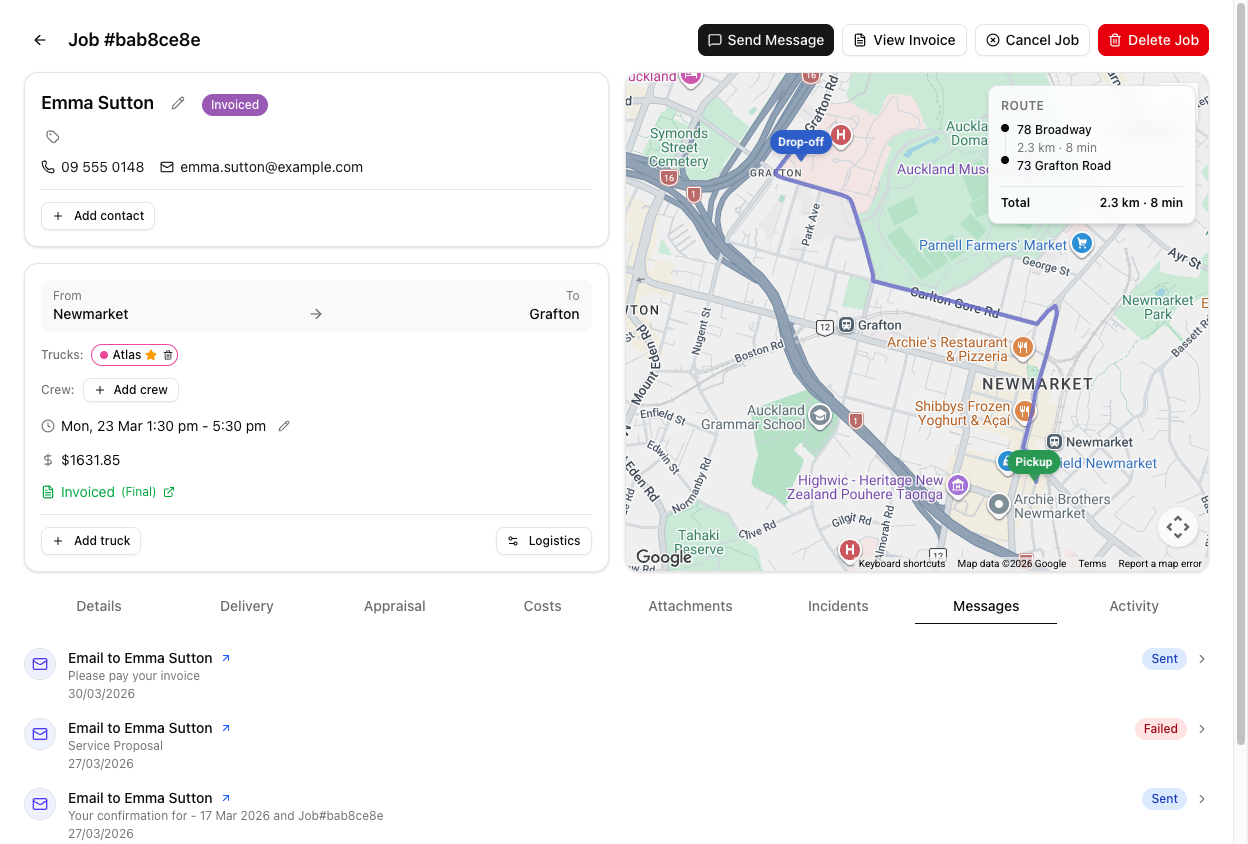
Task: Click the Add truck button
Action: coord(91,541)
